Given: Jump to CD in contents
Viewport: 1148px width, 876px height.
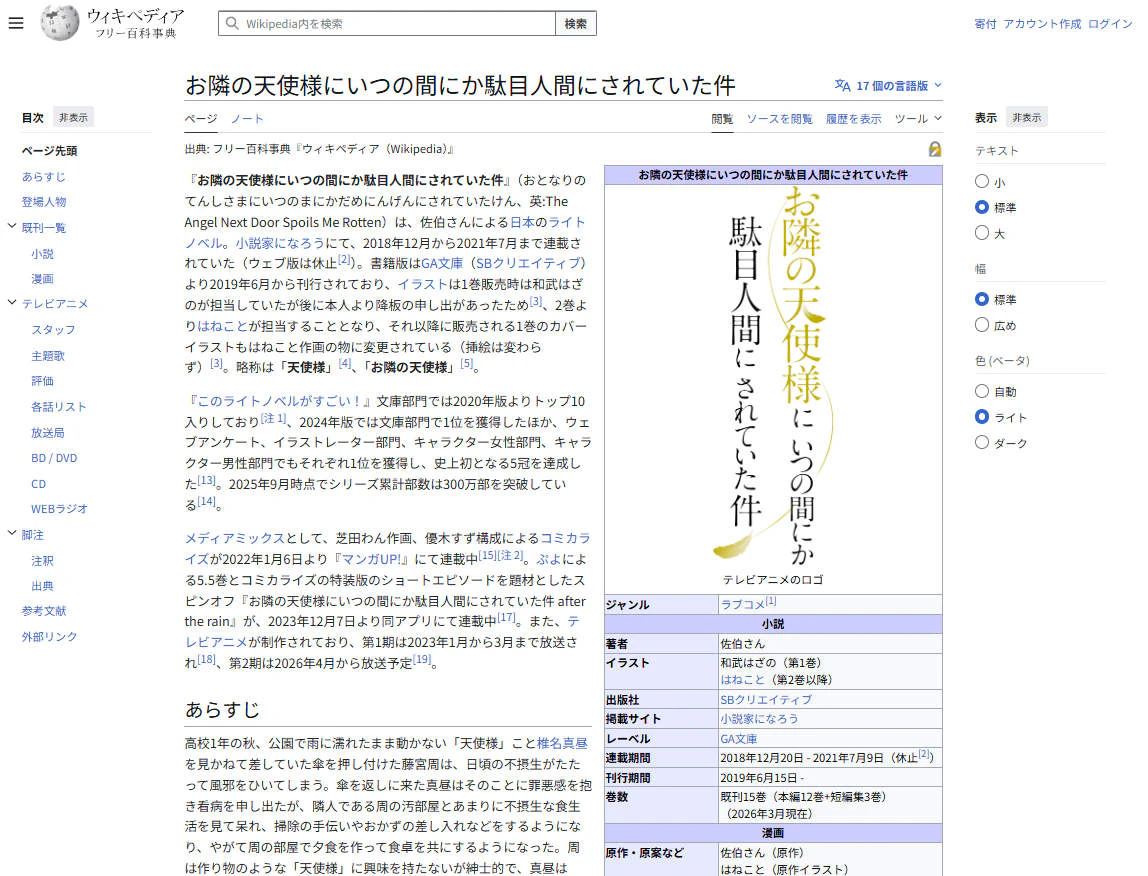Looking at the screenshot, I should [x=38, y=483].
